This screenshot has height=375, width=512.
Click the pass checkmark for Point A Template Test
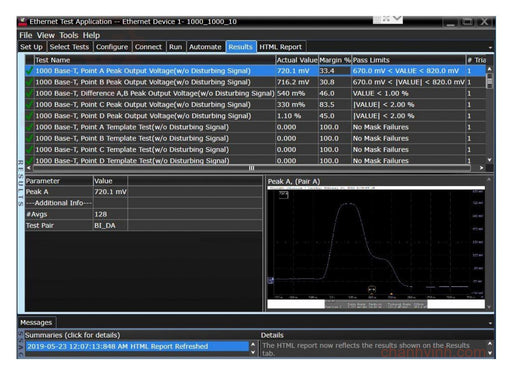pyautogui.click(x=30, y=127)
